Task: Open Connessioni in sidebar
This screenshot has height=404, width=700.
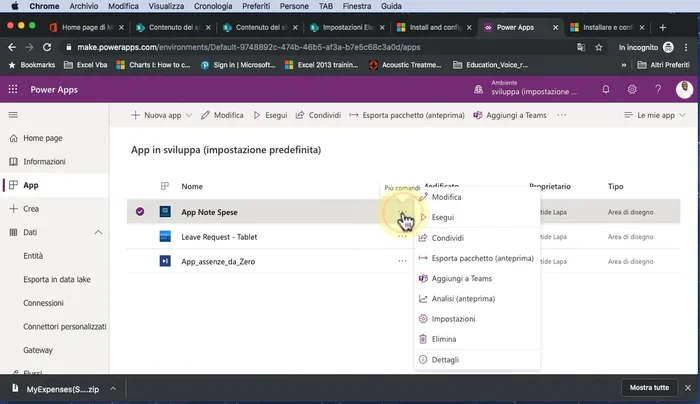Action: click(x=43, y=303)
